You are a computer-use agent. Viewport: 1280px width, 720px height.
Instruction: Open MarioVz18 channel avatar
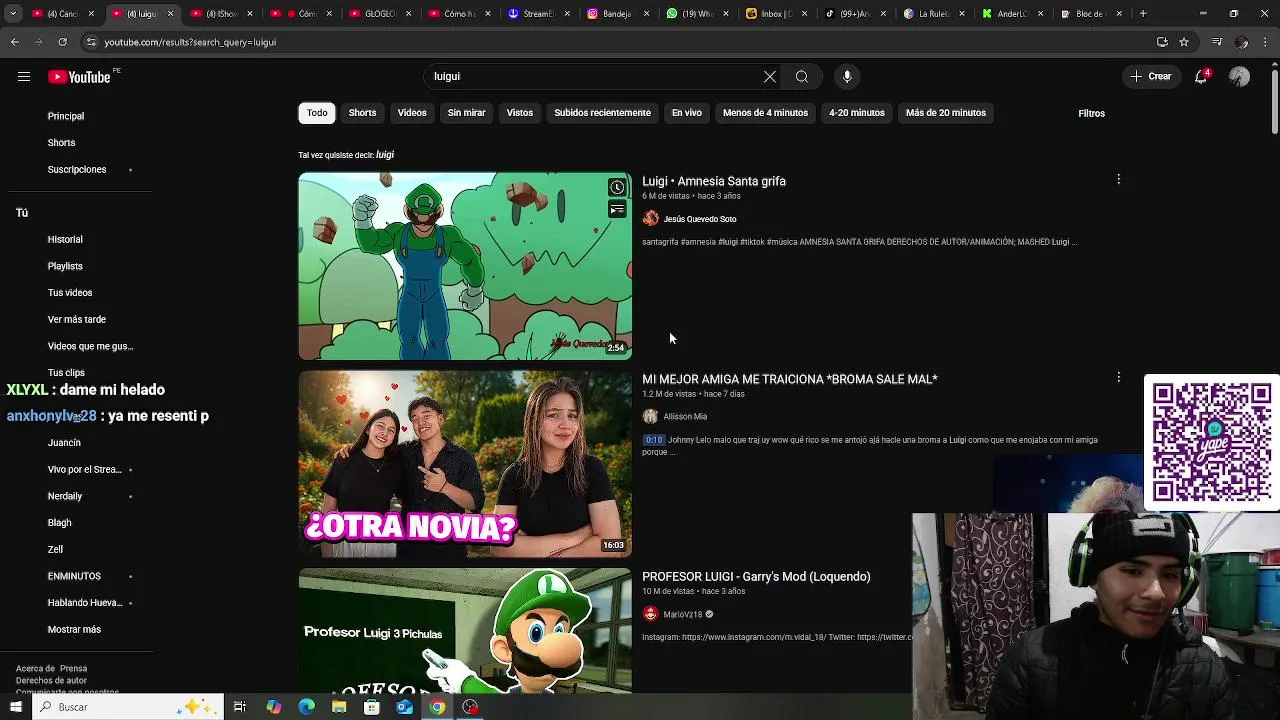(650, 614)
